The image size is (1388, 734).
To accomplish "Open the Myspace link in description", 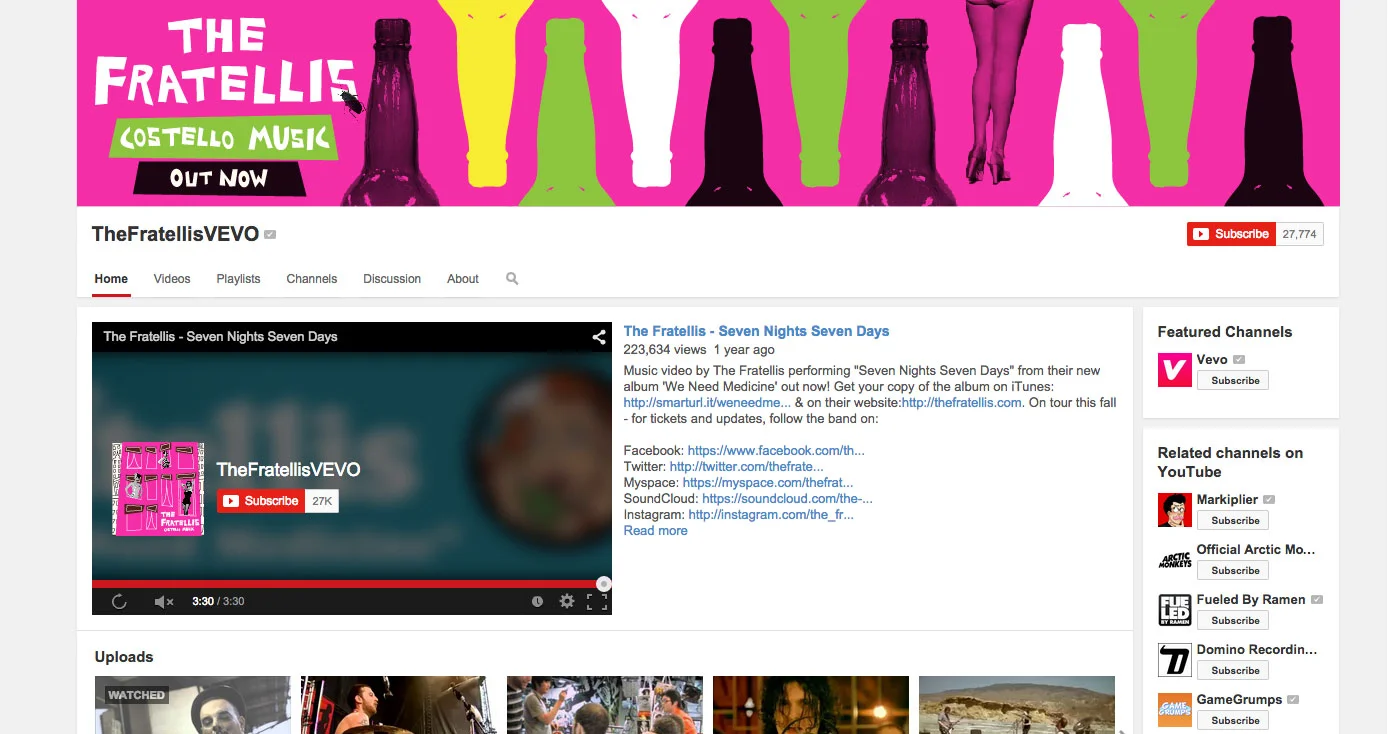I will point(768,483).
